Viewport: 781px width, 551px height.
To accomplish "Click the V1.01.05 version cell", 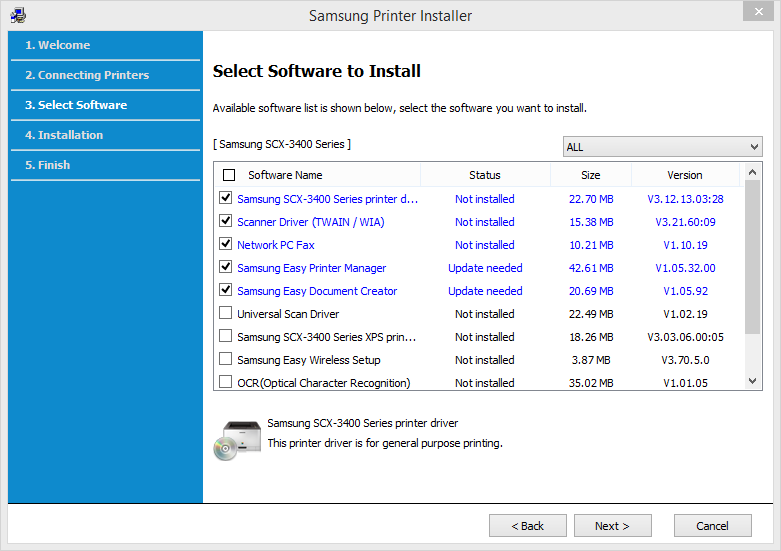I will click(x=685, y=383).
